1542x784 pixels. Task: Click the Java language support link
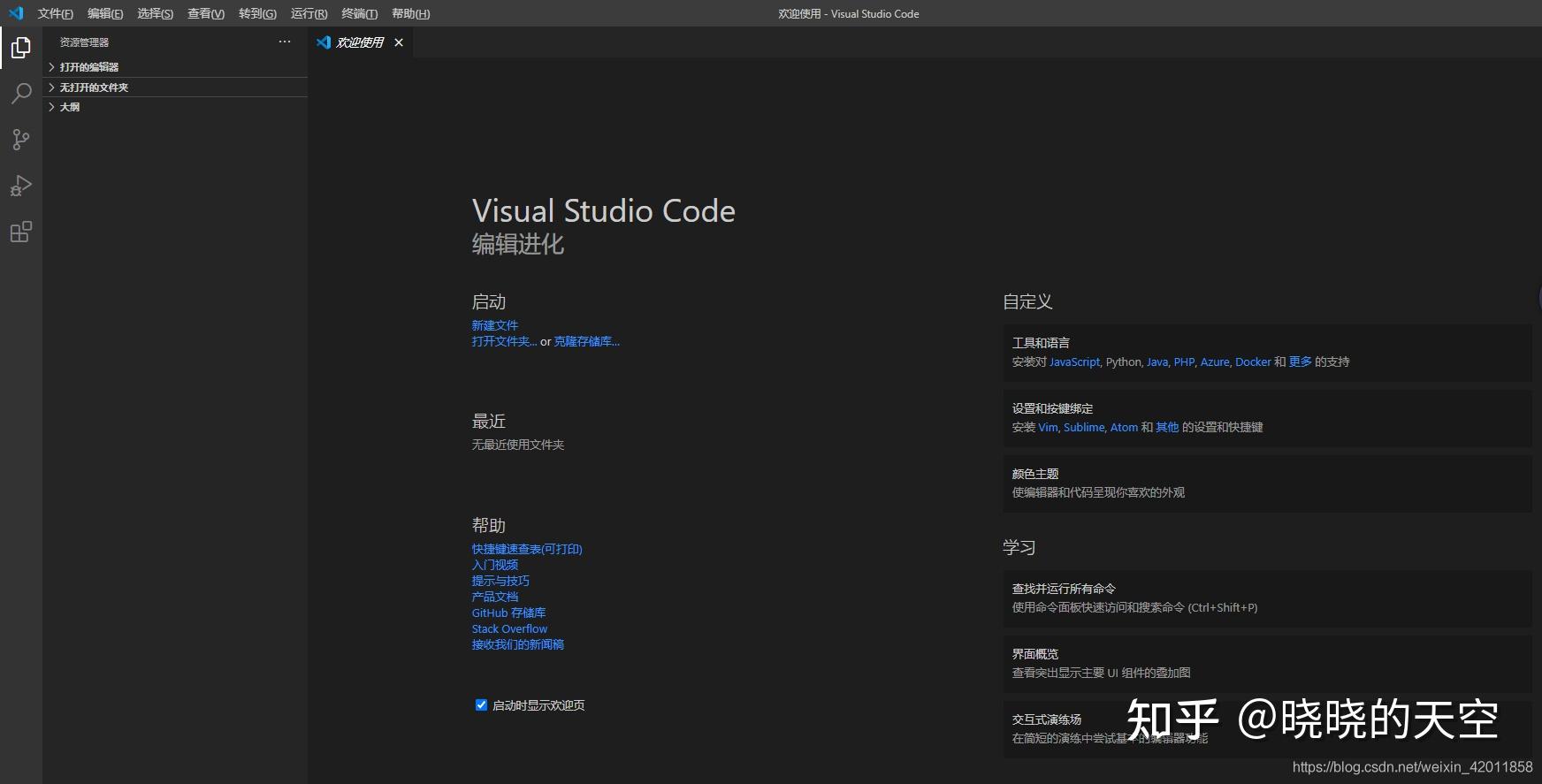tap(1157, 362)
